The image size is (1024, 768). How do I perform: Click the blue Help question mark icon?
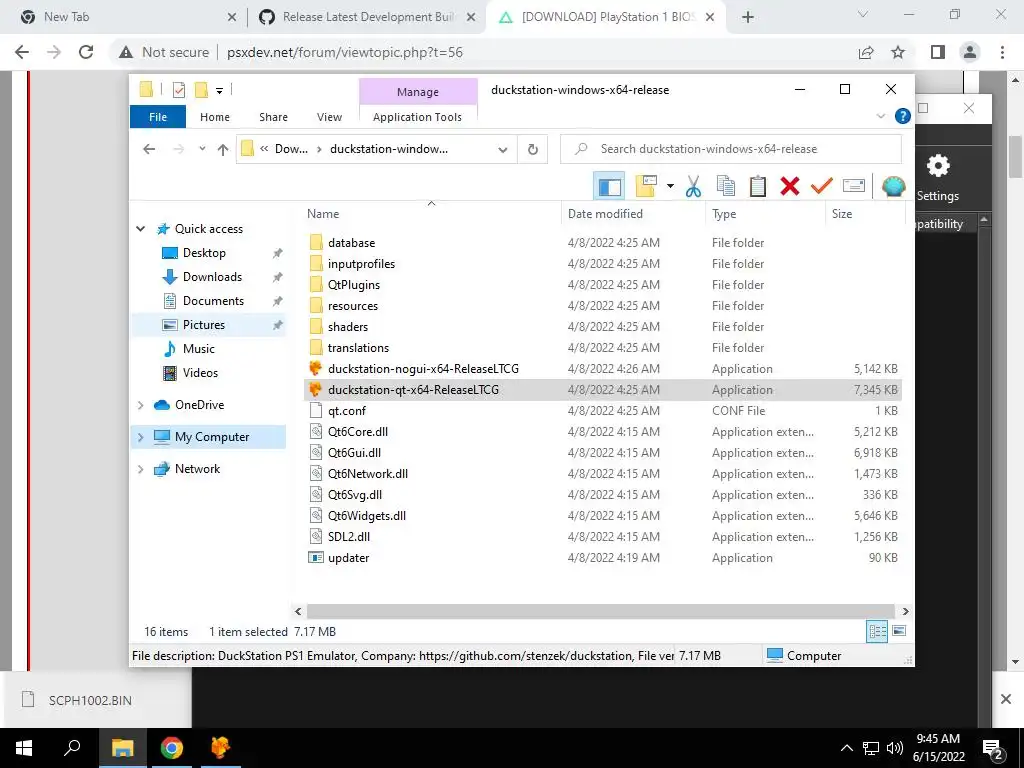click(x=903, y=116)
